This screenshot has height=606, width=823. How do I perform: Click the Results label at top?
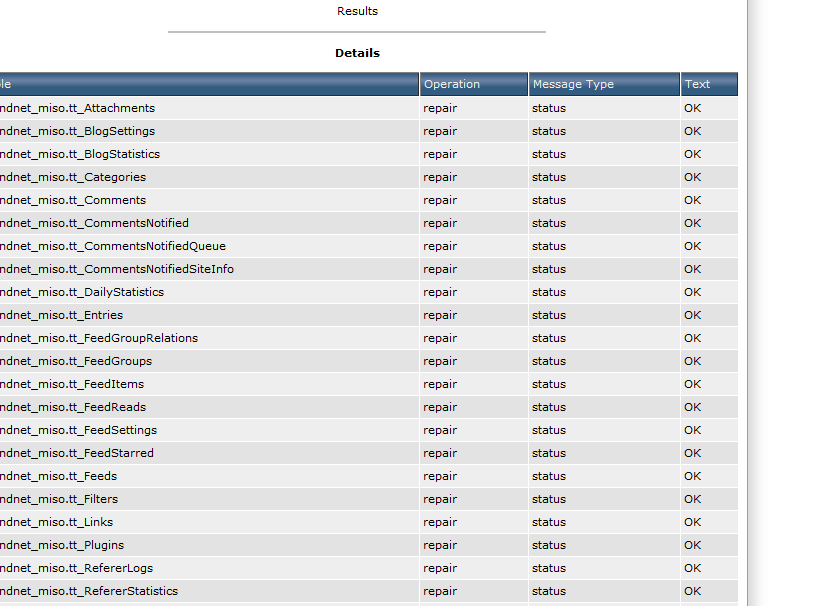click(357, 11)
